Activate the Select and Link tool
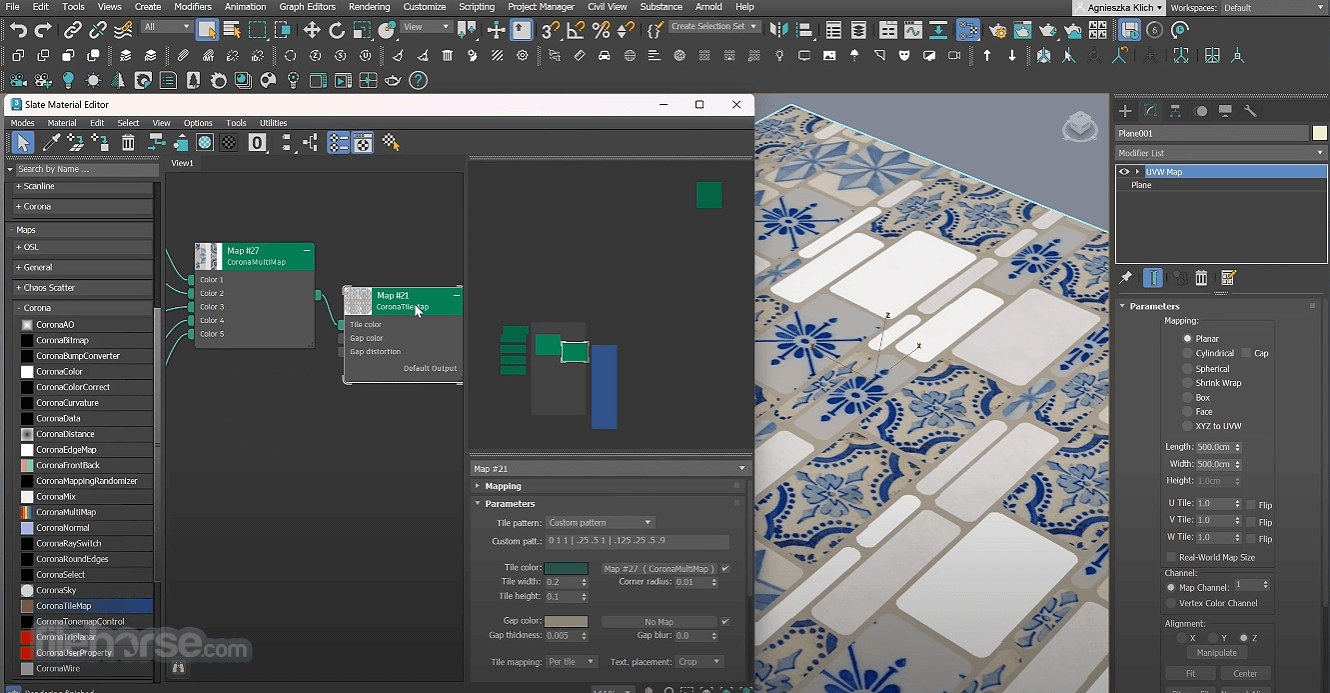1330x693 pixels. (72, 30)
